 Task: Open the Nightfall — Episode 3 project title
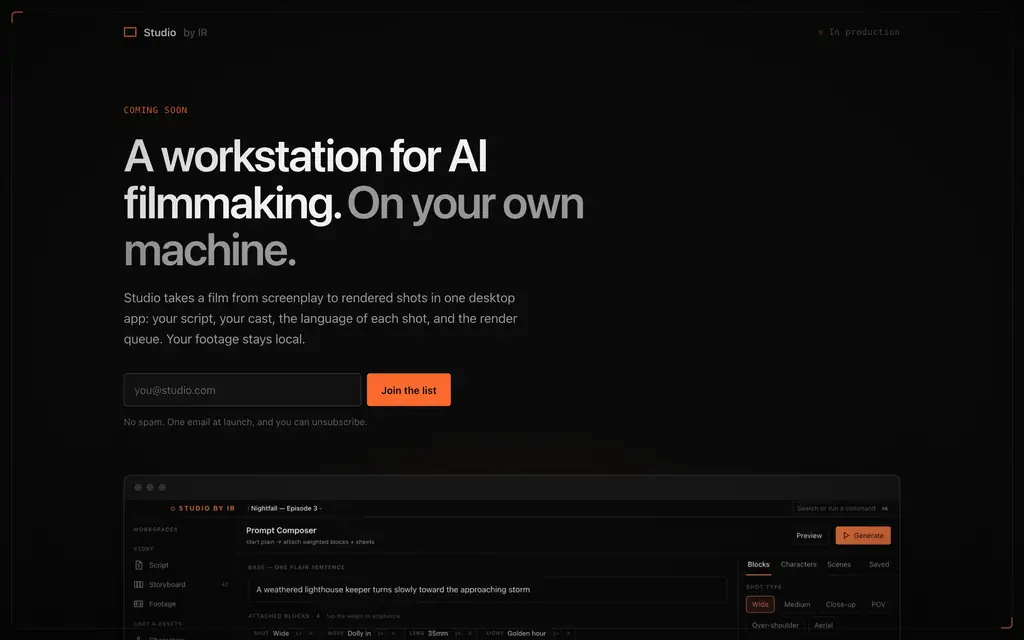click(x=284, y=508)
